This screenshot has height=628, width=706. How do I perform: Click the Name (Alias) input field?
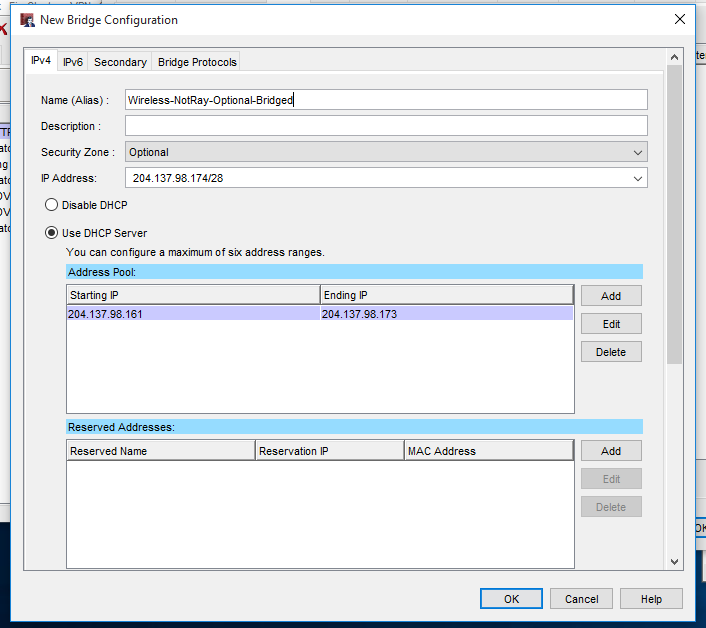386,99
